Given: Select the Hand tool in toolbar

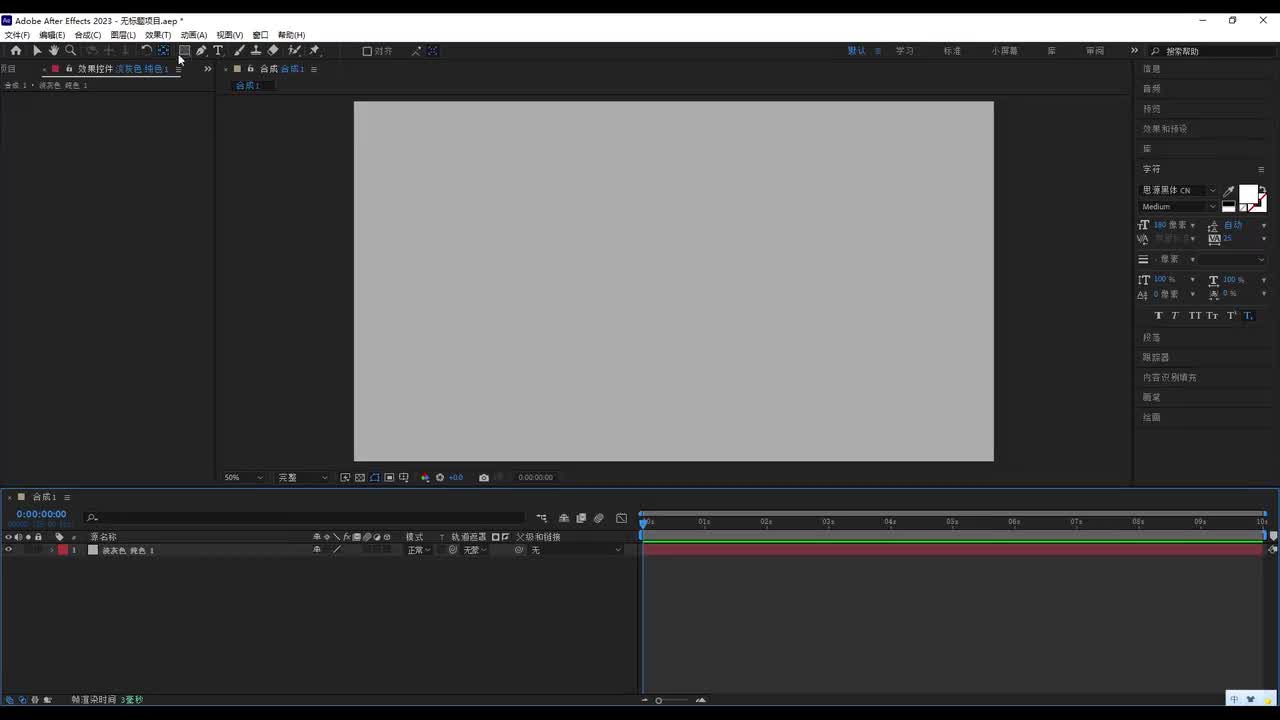Looking at the screenshot, I should [x=53, y=51].
